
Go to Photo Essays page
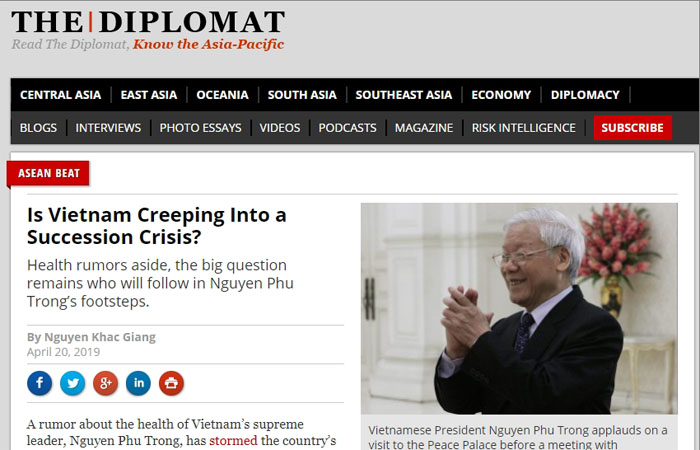(200, 128)
